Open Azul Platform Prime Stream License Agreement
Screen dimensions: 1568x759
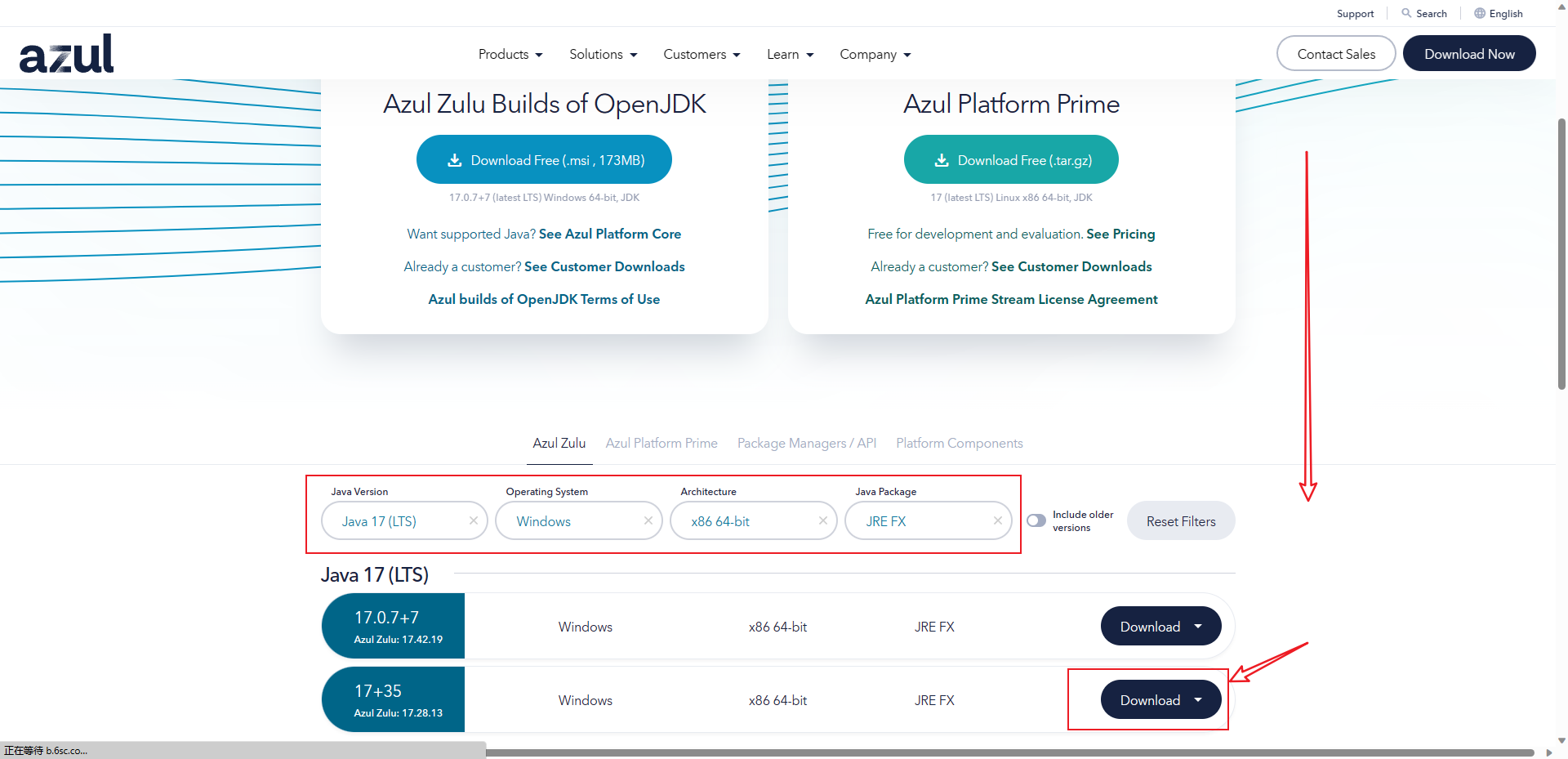(1011, 299)
